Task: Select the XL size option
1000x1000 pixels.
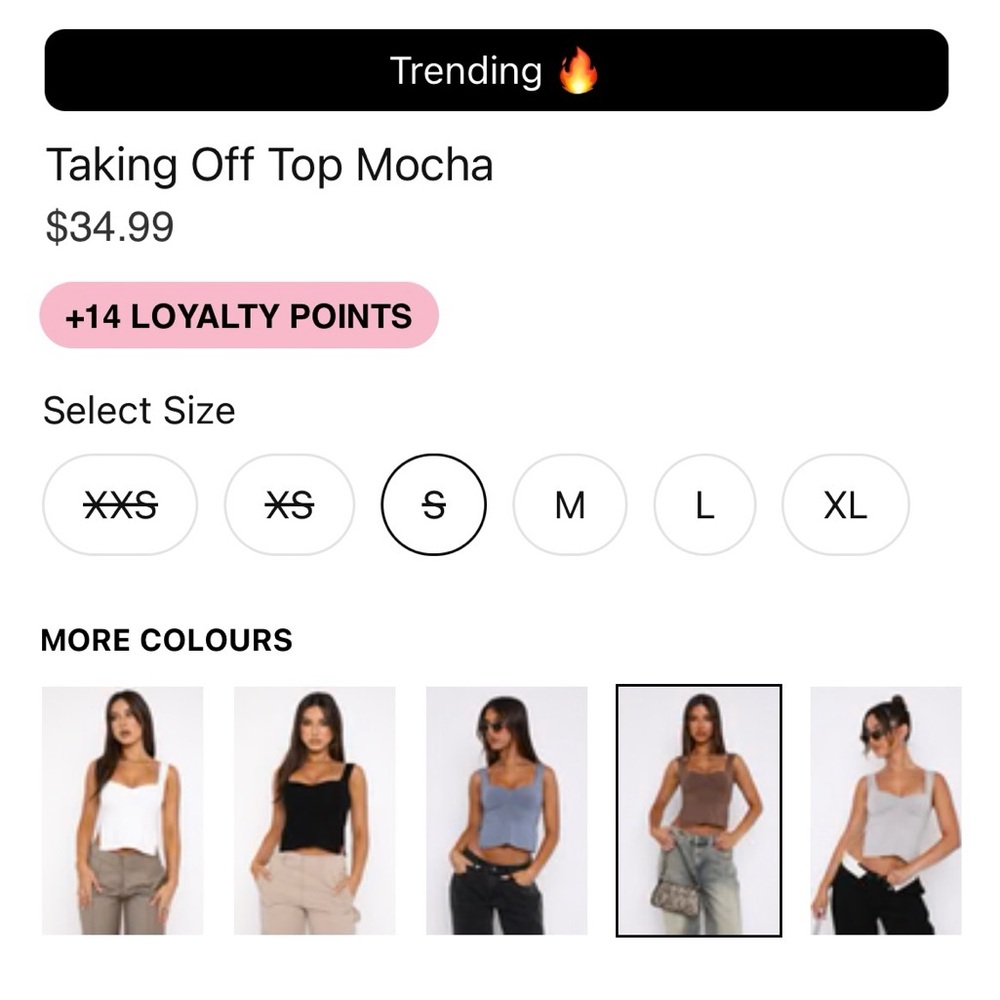Action: click(x=846, y=505)
